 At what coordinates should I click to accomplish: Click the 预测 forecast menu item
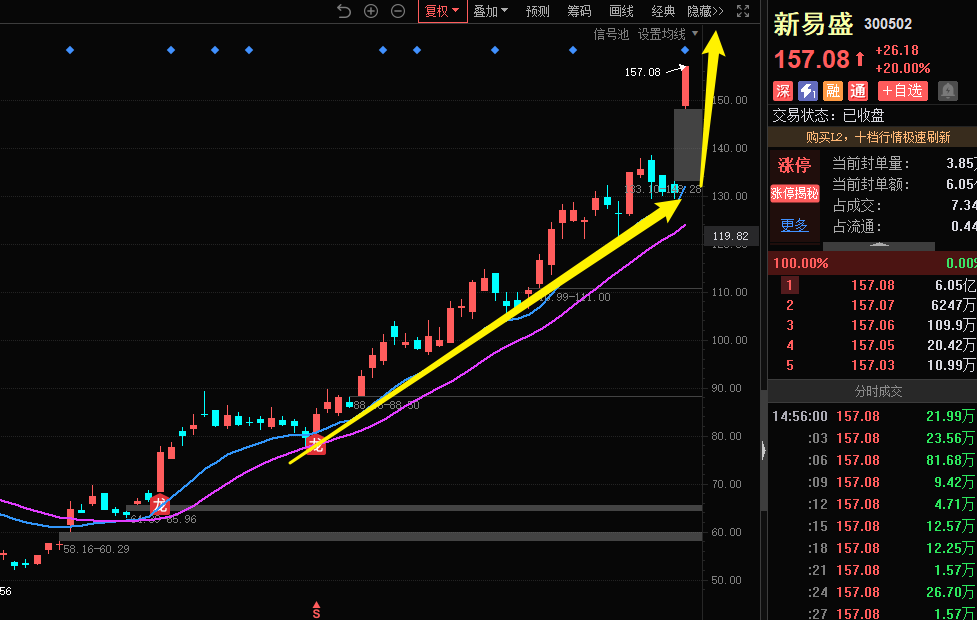(537, 11)
